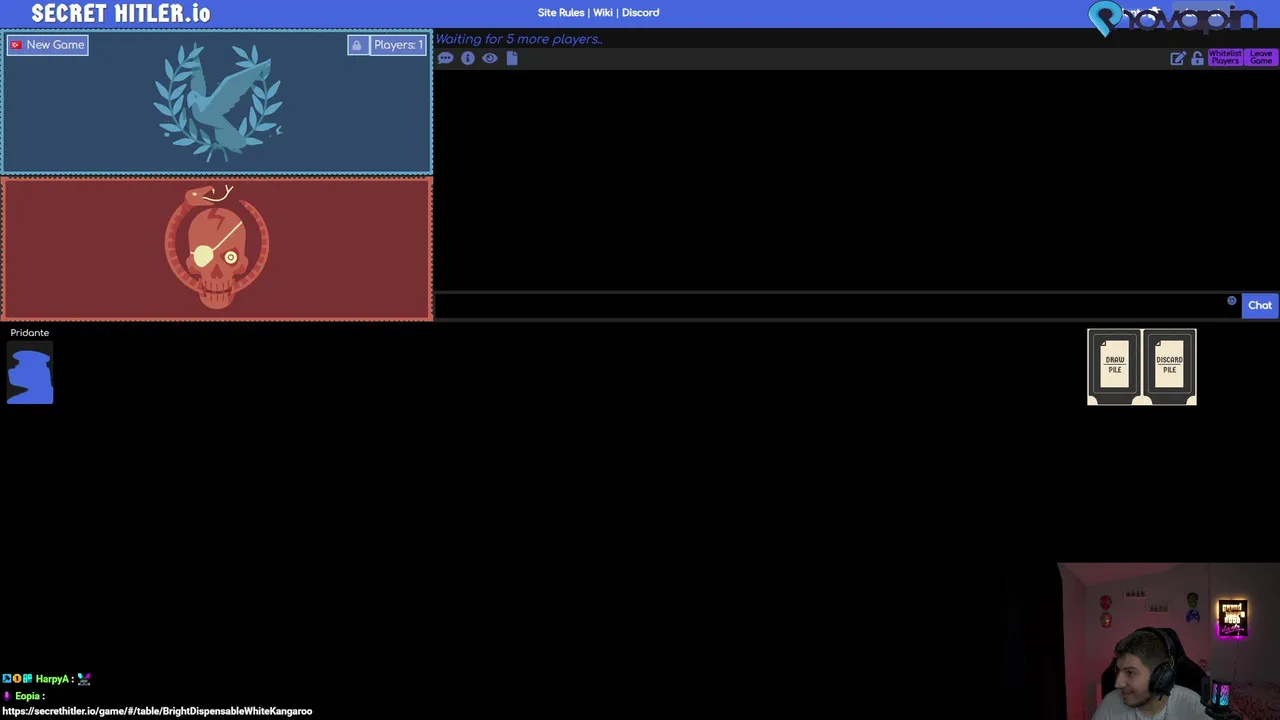Open the chat bubble view icon

click(445, 58)
